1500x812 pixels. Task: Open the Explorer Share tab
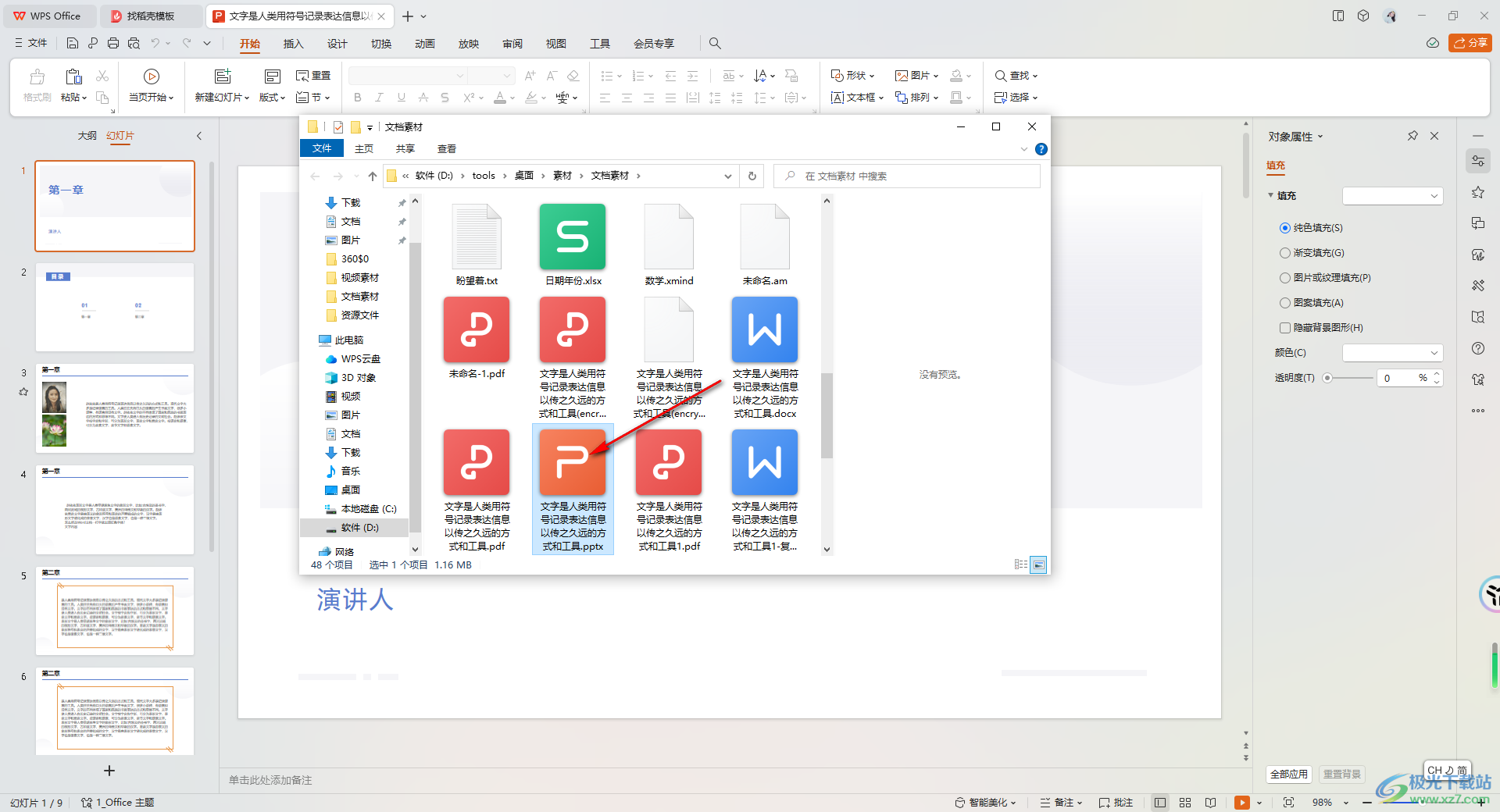[x=405, y=149]
